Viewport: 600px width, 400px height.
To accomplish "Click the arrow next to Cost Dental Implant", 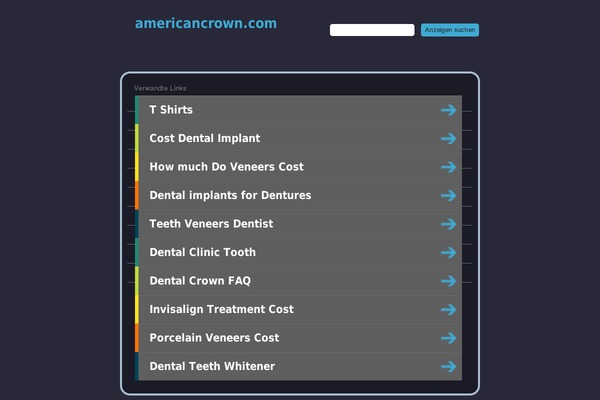I will click(448, 139).
